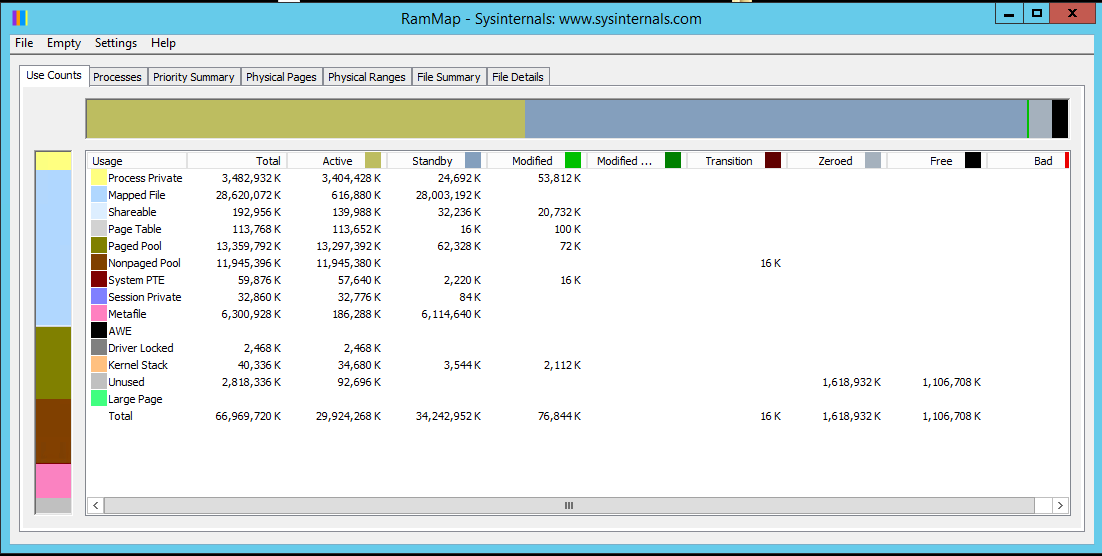Image resolution: width=1102 pixels, height=556 pixels.
Task: Switch to the Use Counts tab
Action: 54,75
